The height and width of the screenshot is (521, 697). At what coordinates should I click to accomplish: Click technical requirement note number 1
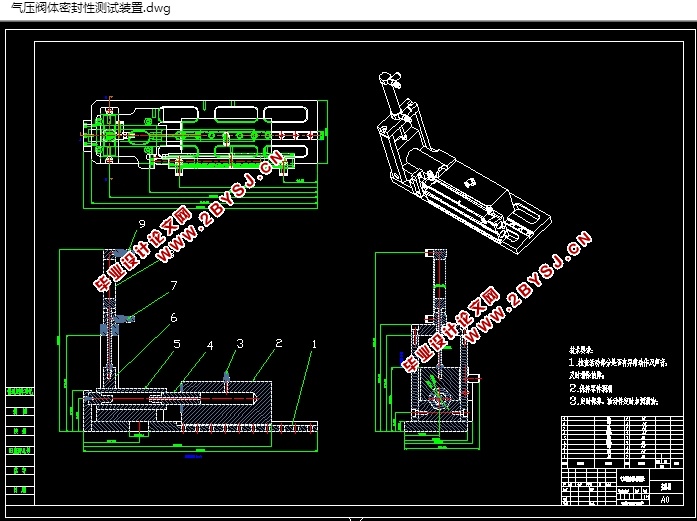619,369
